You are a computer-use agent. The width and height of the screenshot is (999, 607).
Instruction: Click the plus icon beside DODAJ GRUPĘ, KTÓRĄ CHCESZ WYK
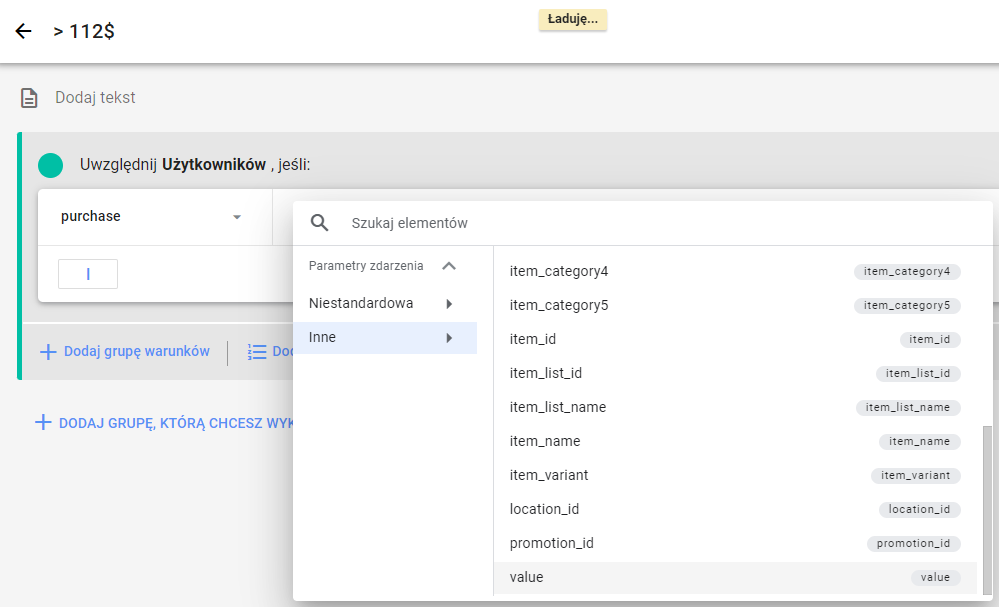43,422
